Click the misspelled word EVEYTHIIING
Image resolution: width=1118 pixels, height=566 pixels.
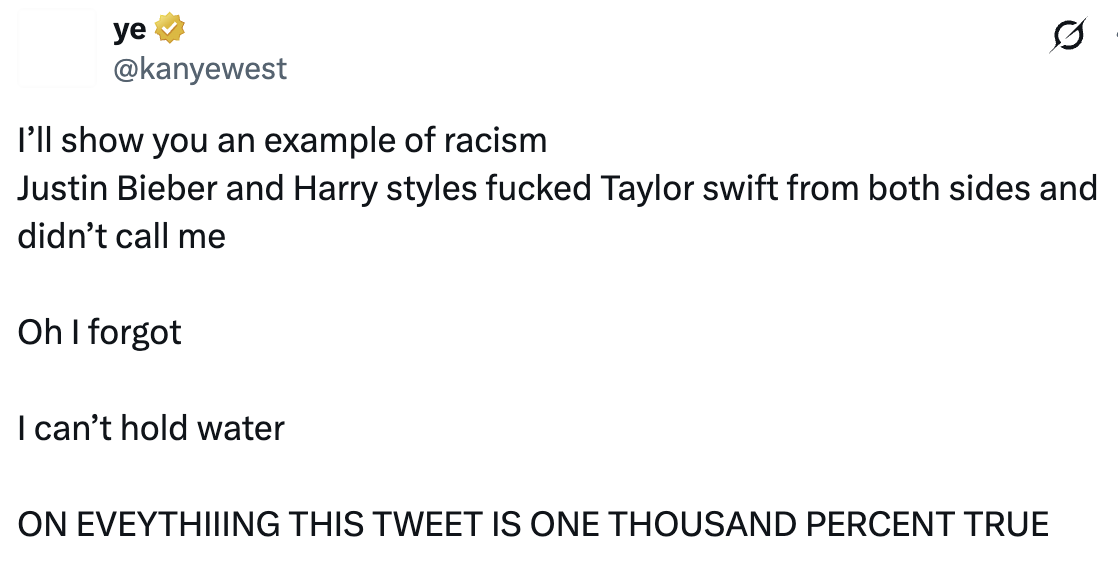coord(178,524)
